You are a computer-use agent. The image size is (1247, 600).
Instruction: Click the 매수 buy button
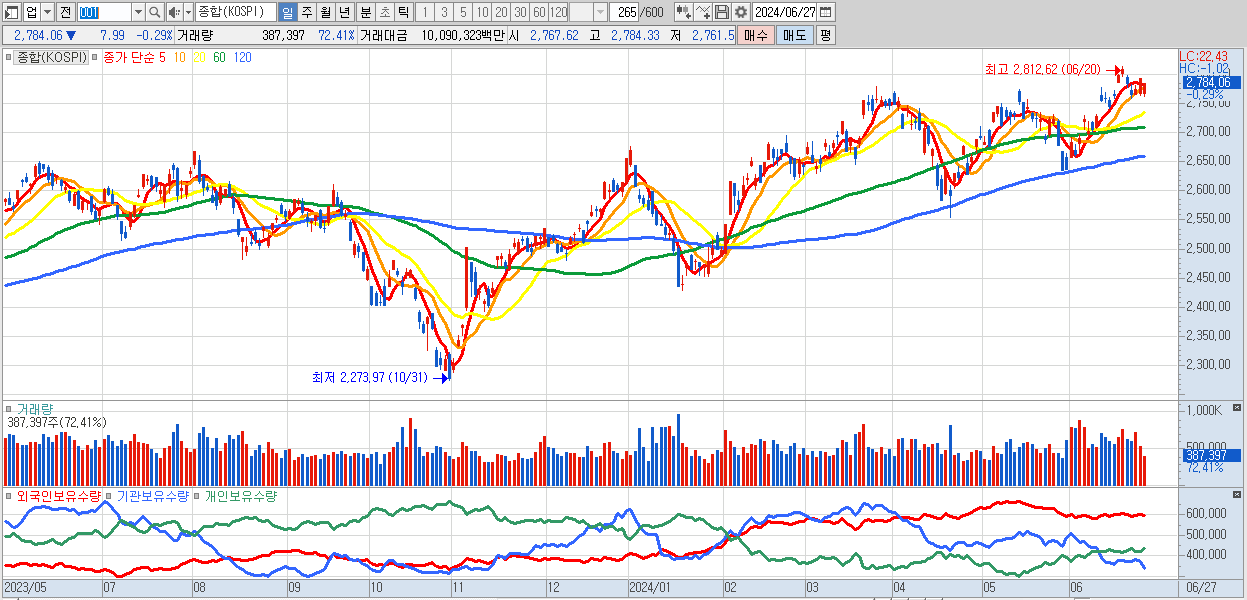pyautogui.click(x=756, y=35)
